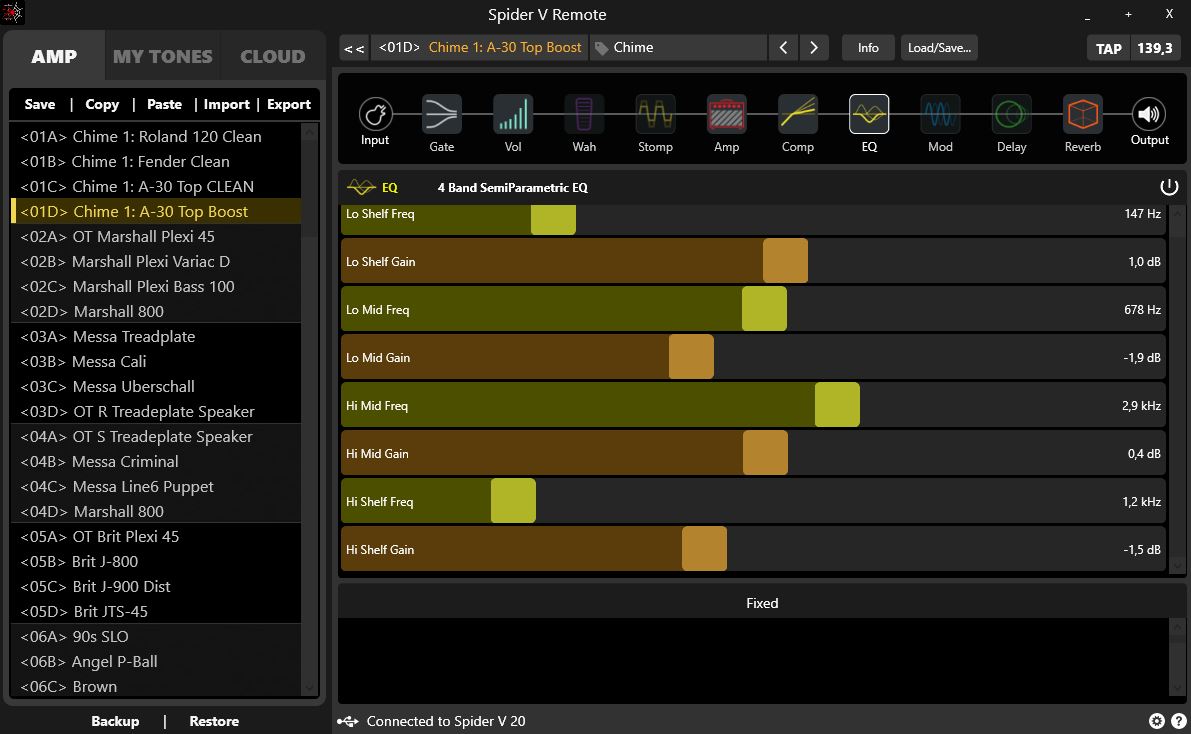1191x734 pixels.
Task: Click the Spider app logo icon
Action: (13, 13)
